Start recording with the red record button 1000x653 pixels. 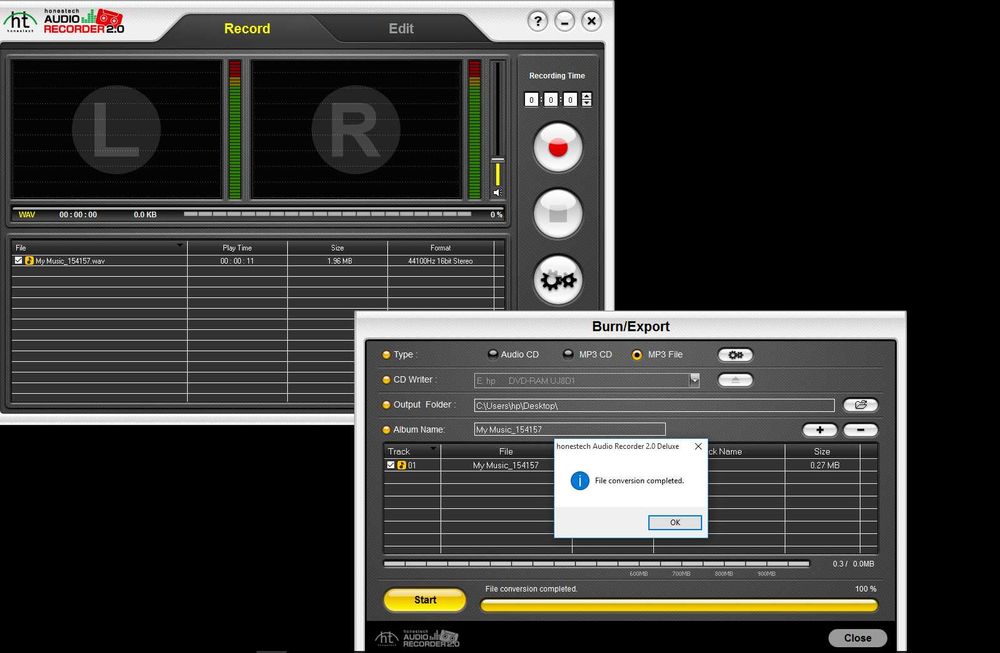tap(557, 147)
